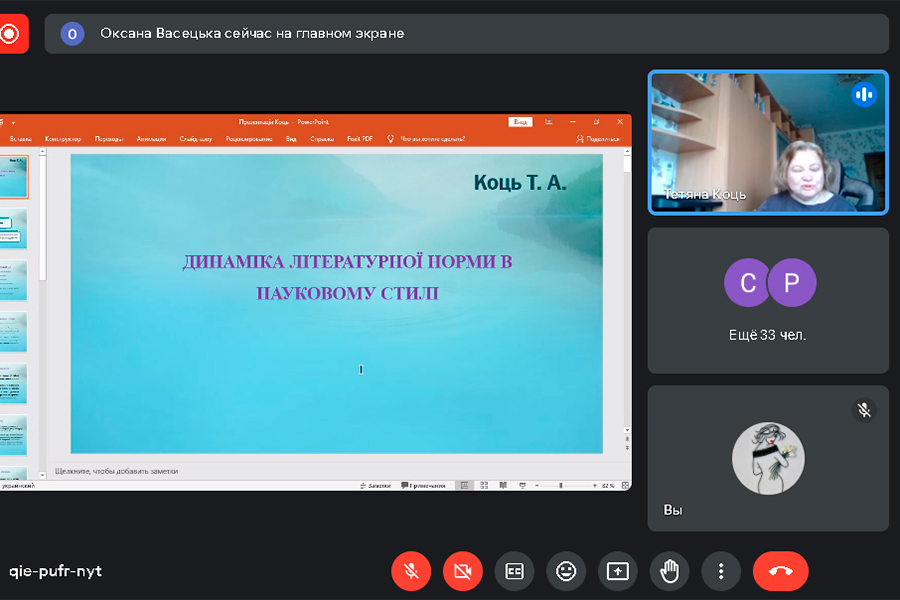Image resolution: width=900 pixels, height=600 pixels.
Task: Open the Заметки notes pane toggle
Action: [375, 485]
